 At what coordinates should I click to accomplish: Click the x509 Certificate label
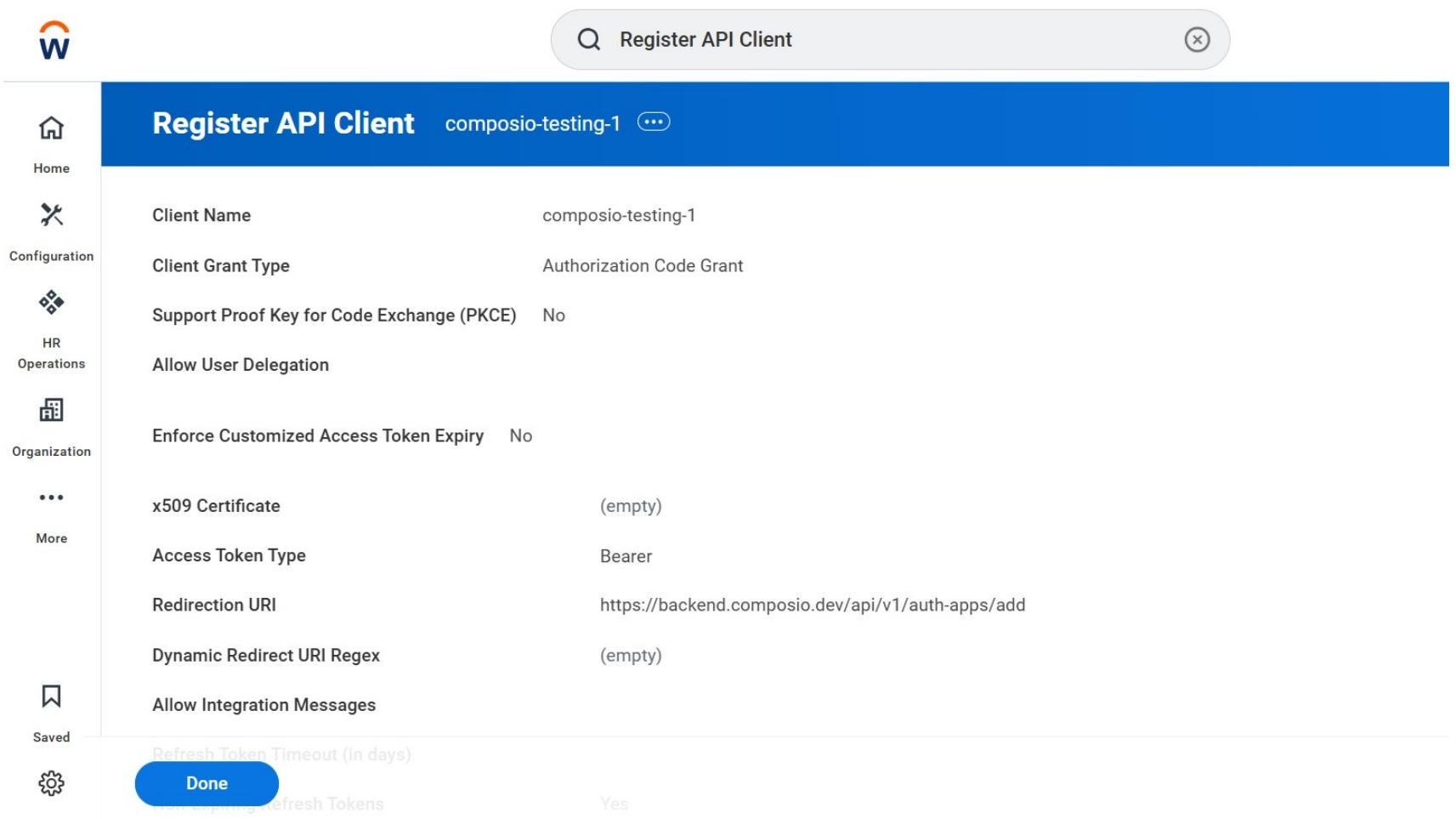216,506
